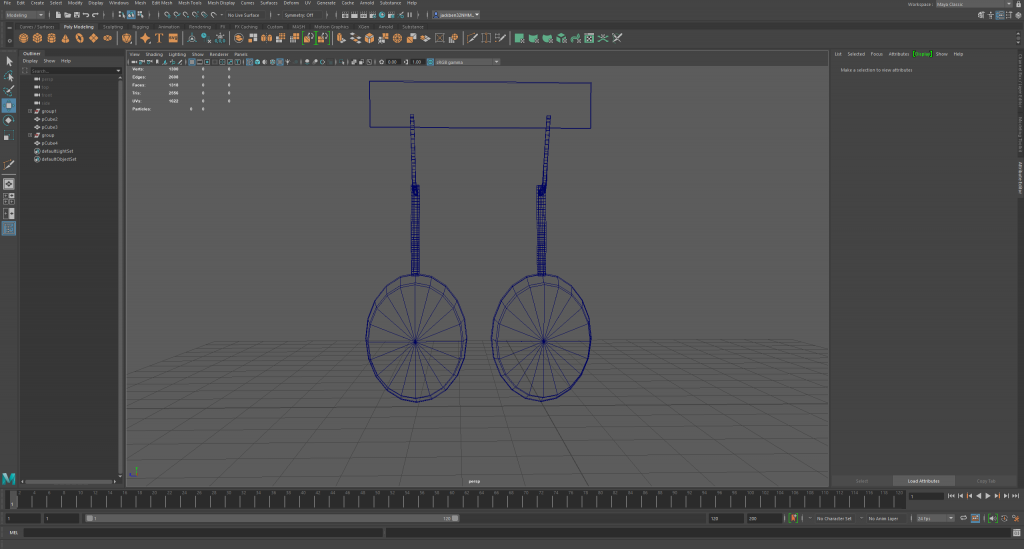The image size is (1024, 549).
Task: Click the polygon torus shelf icon
Action: 80,38
